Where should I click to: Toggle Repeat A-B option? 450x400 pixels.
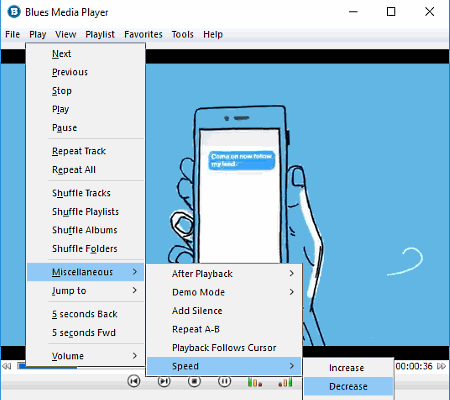(224, 329)
